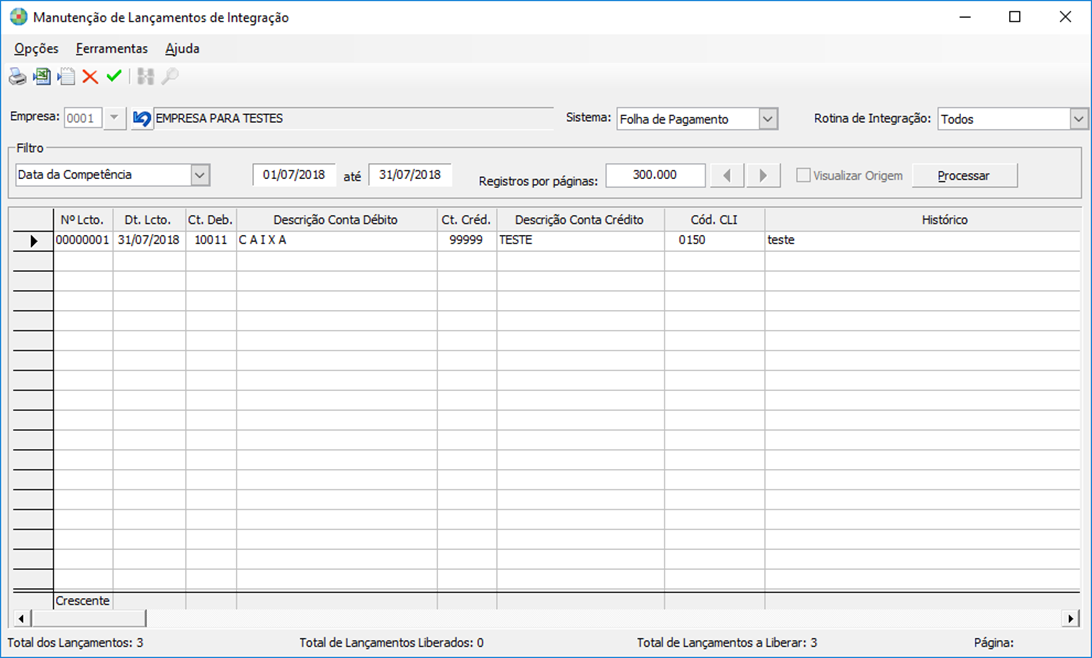Screen dimensions: 1092x658
Task: Click the end date field 31/07/2018
Action: click(x=410, y=175)
